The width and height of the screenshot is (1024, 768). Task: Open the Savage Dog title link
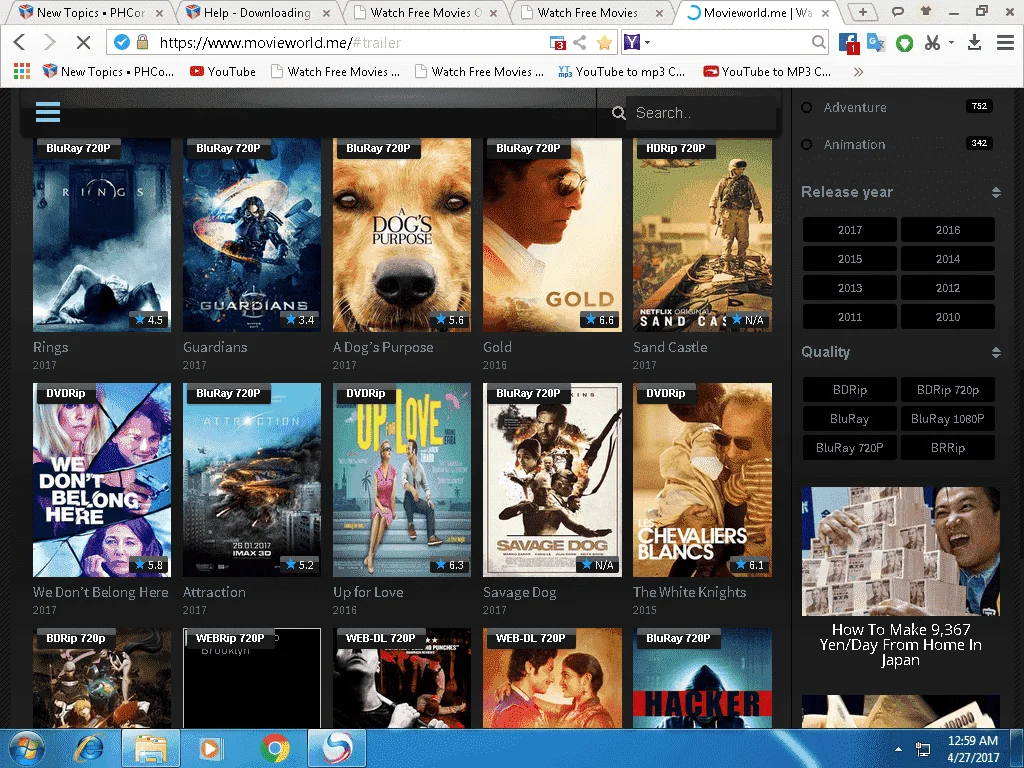519,593
